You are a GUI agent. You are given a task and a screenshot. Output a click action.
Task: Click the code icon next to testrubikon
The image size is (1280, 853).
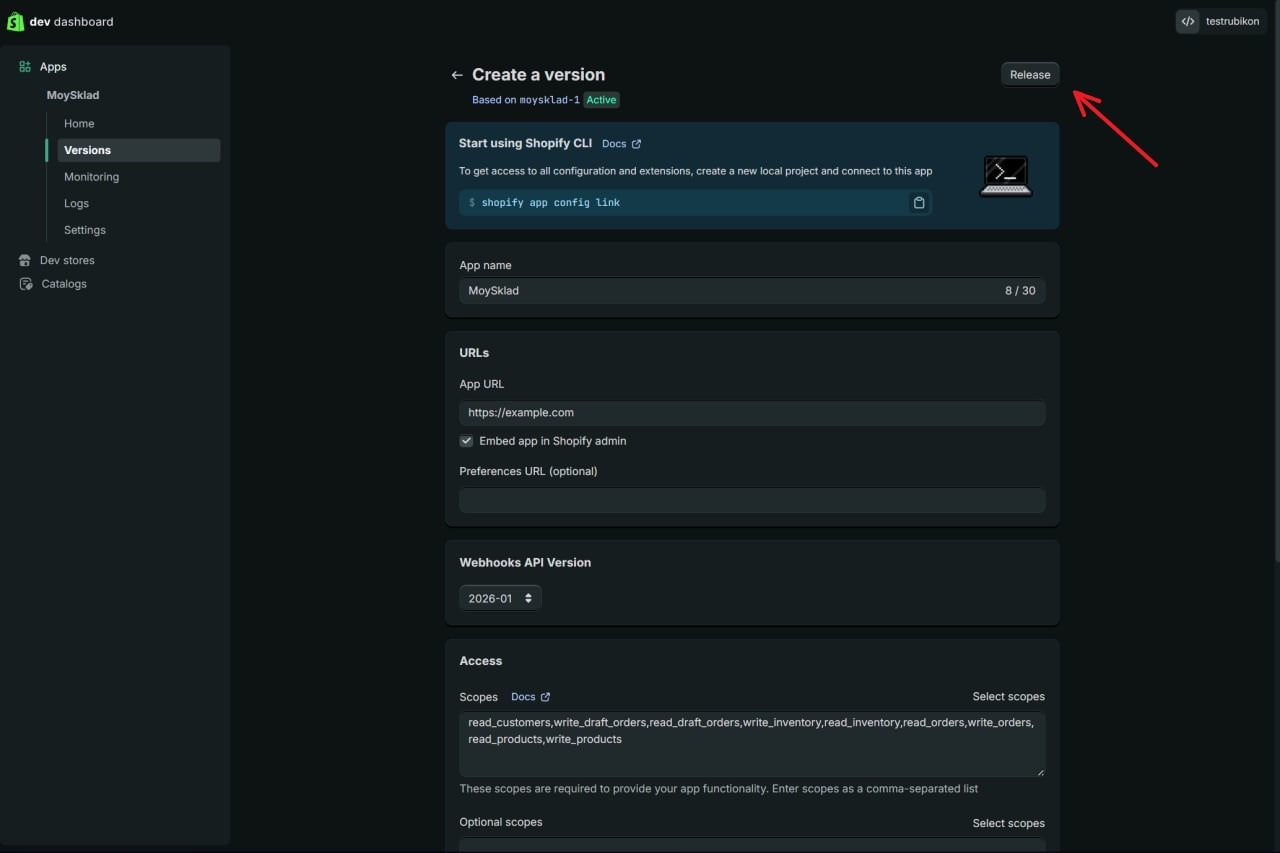pos(1188,21)
